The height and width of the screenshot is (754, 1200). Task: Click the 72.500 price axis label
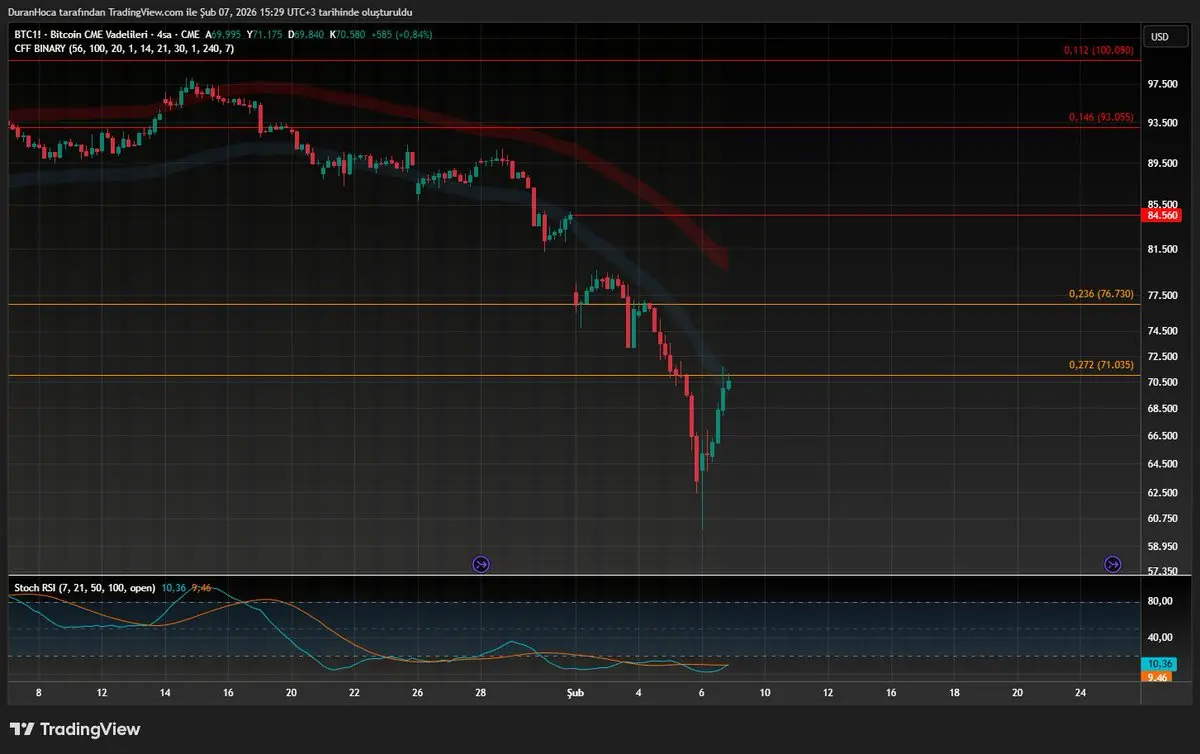[1162, 356]
